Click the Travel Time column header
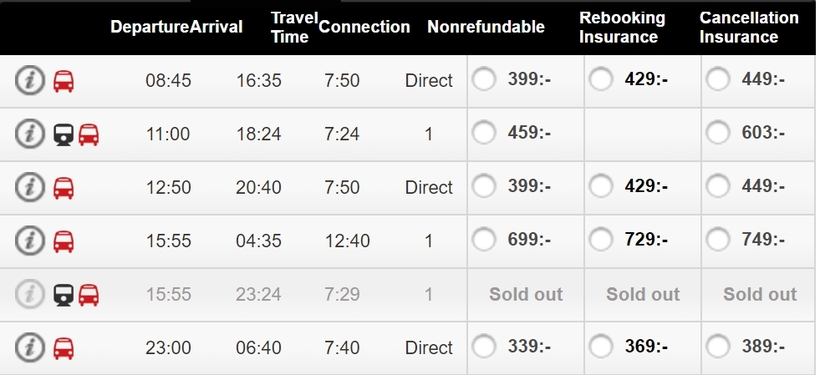This screenshot has height=375, width=820. (294, 27)
